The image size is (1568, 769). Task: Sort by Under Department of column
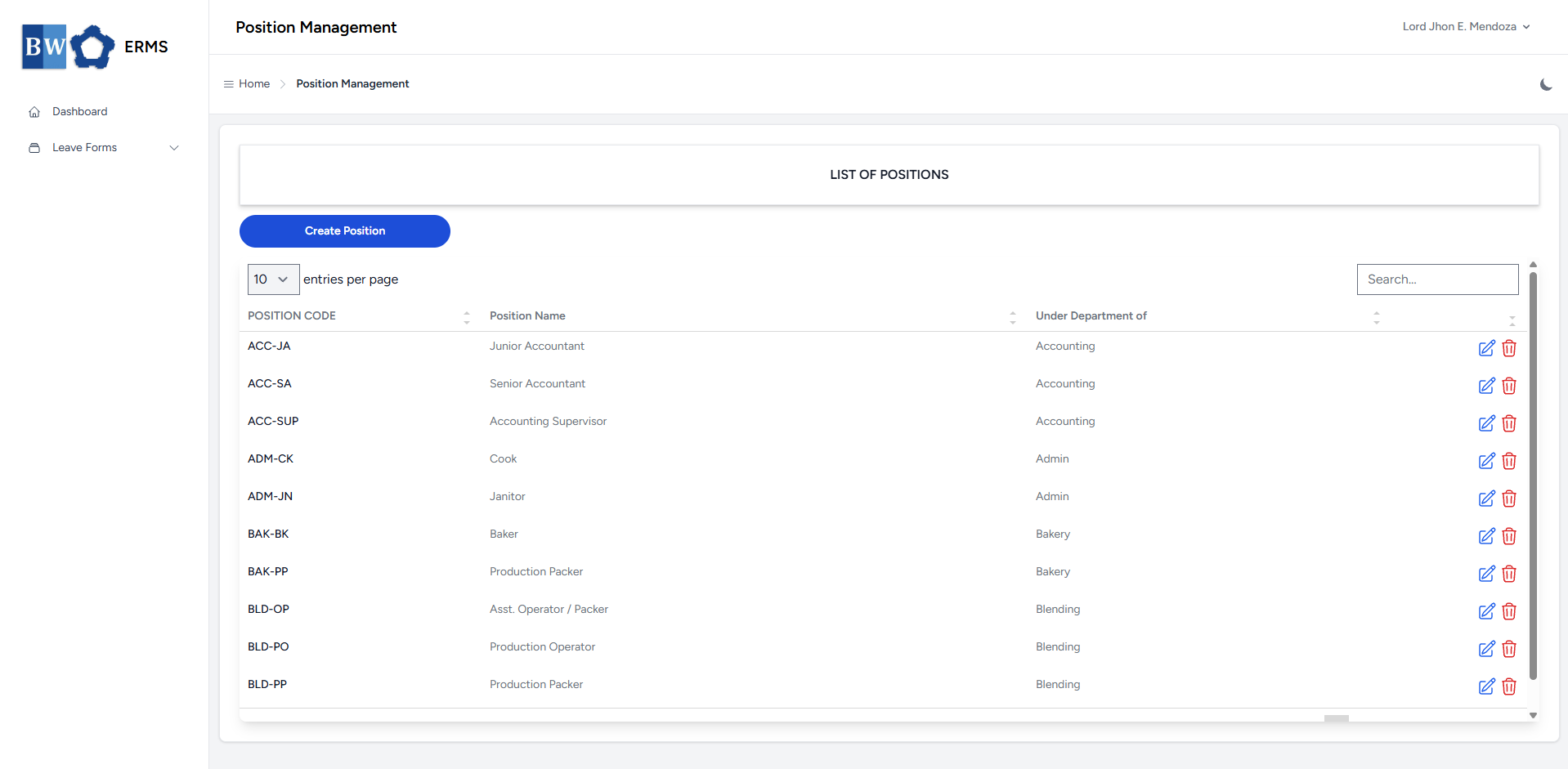coord(1207,316)
